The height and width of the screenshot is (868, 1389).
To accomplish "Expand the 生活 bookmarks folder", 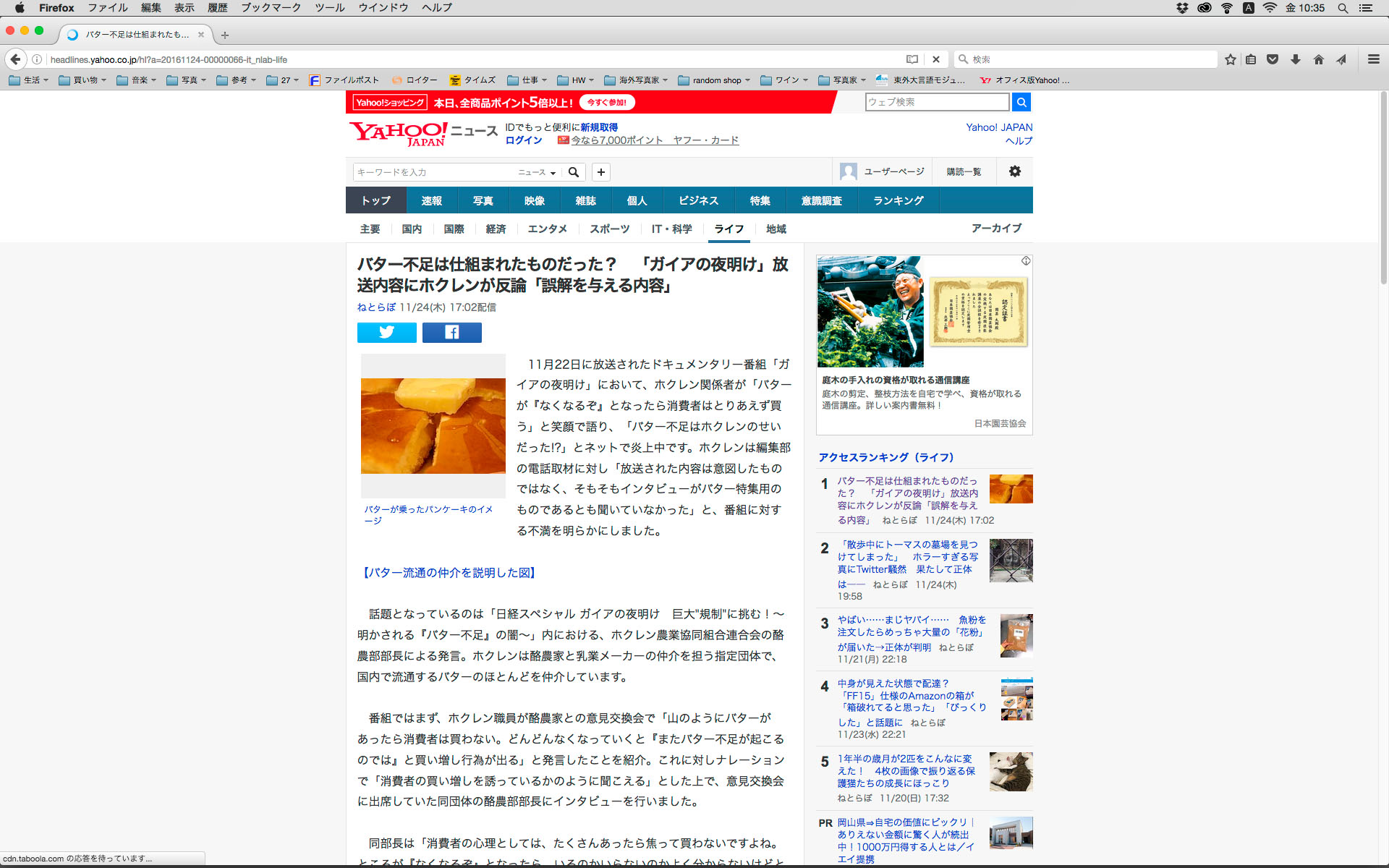I will tap(29, 80).
